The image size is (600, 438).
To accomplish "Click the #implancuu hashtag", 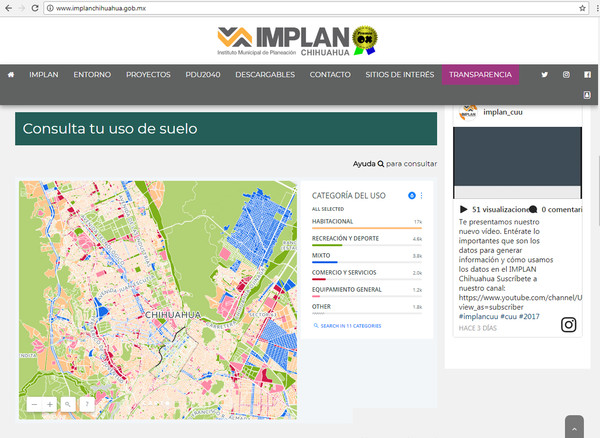I will tap(478, 317).
